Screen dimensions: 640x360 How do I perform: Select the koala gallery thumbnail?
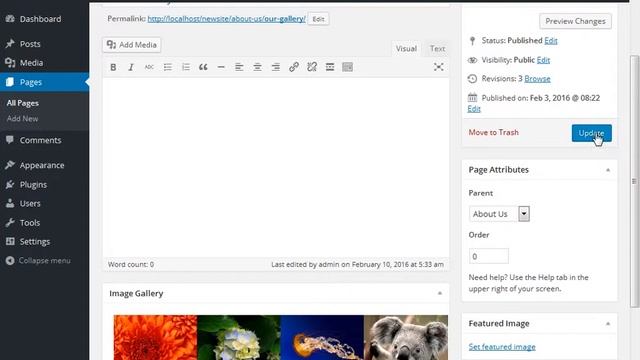point(406,338)
